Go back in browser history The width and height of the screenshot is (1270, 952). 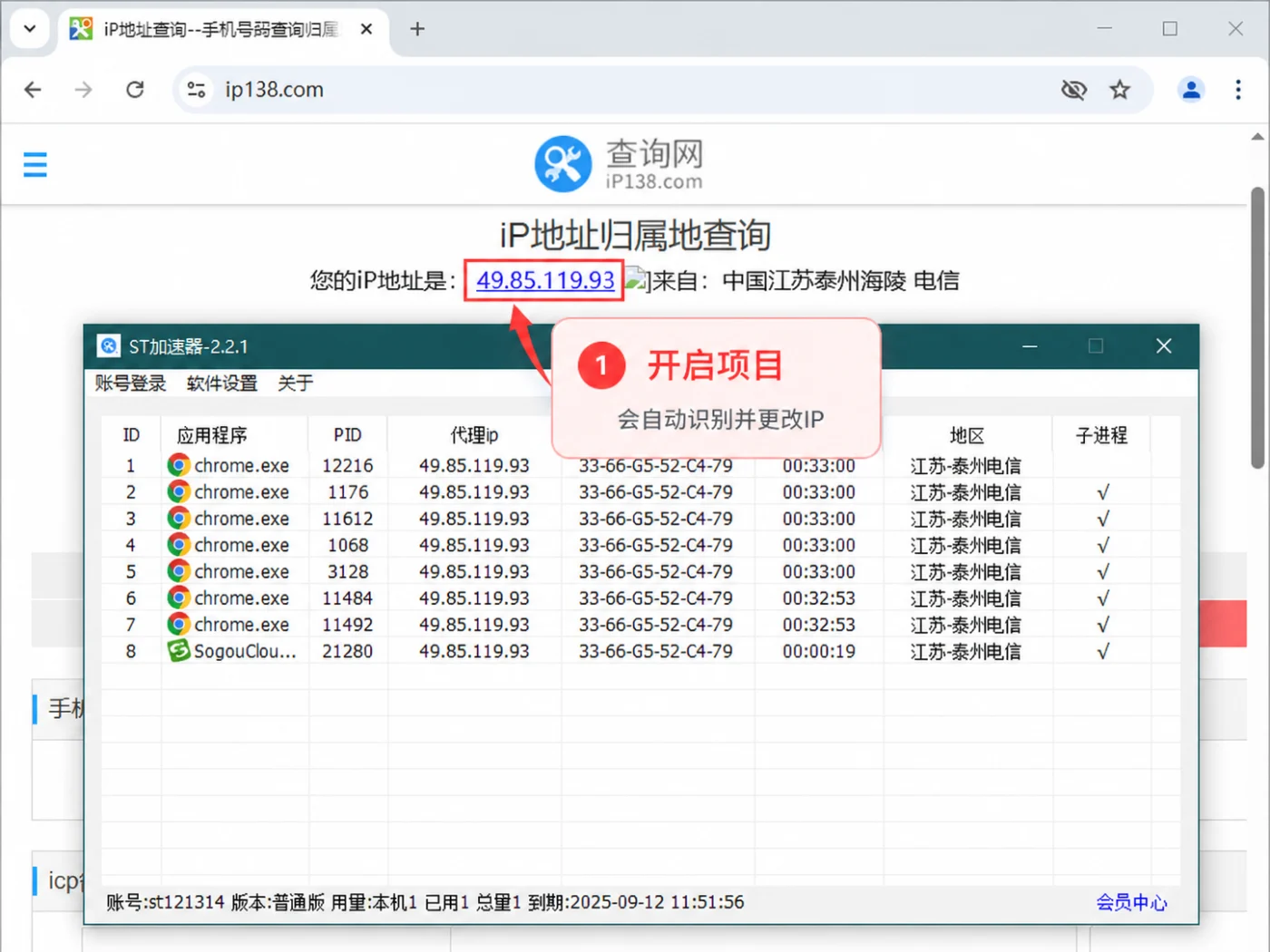tap(33, 90)
